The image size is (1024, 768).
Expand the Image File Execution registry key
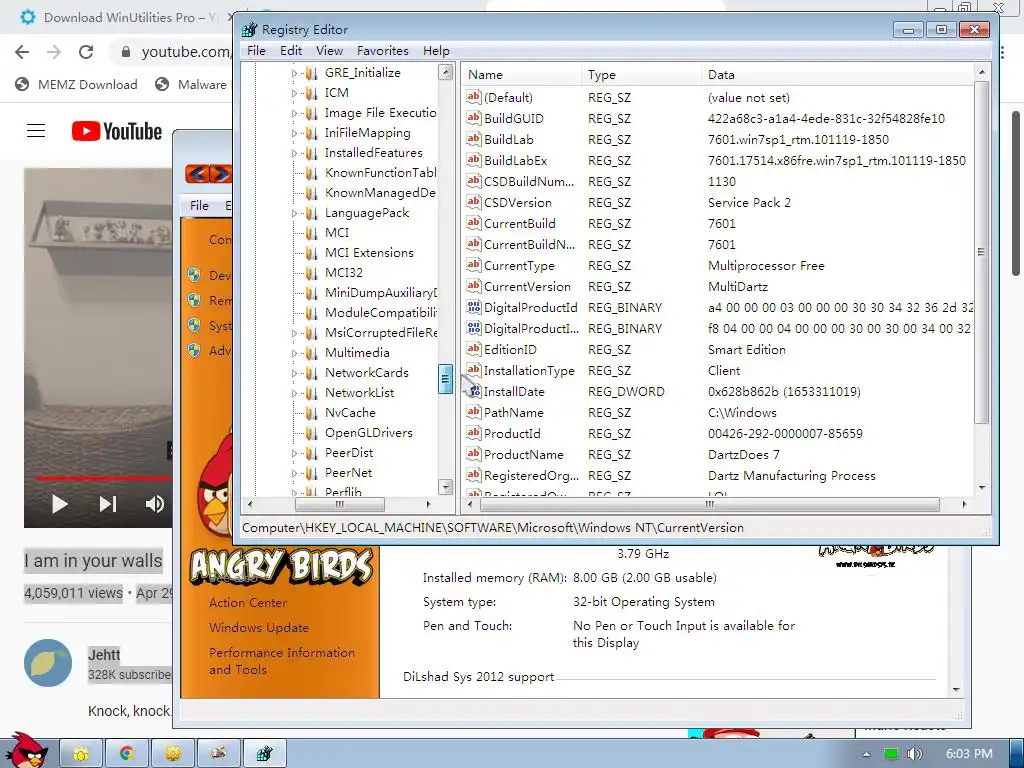click(x=294, y=113)
